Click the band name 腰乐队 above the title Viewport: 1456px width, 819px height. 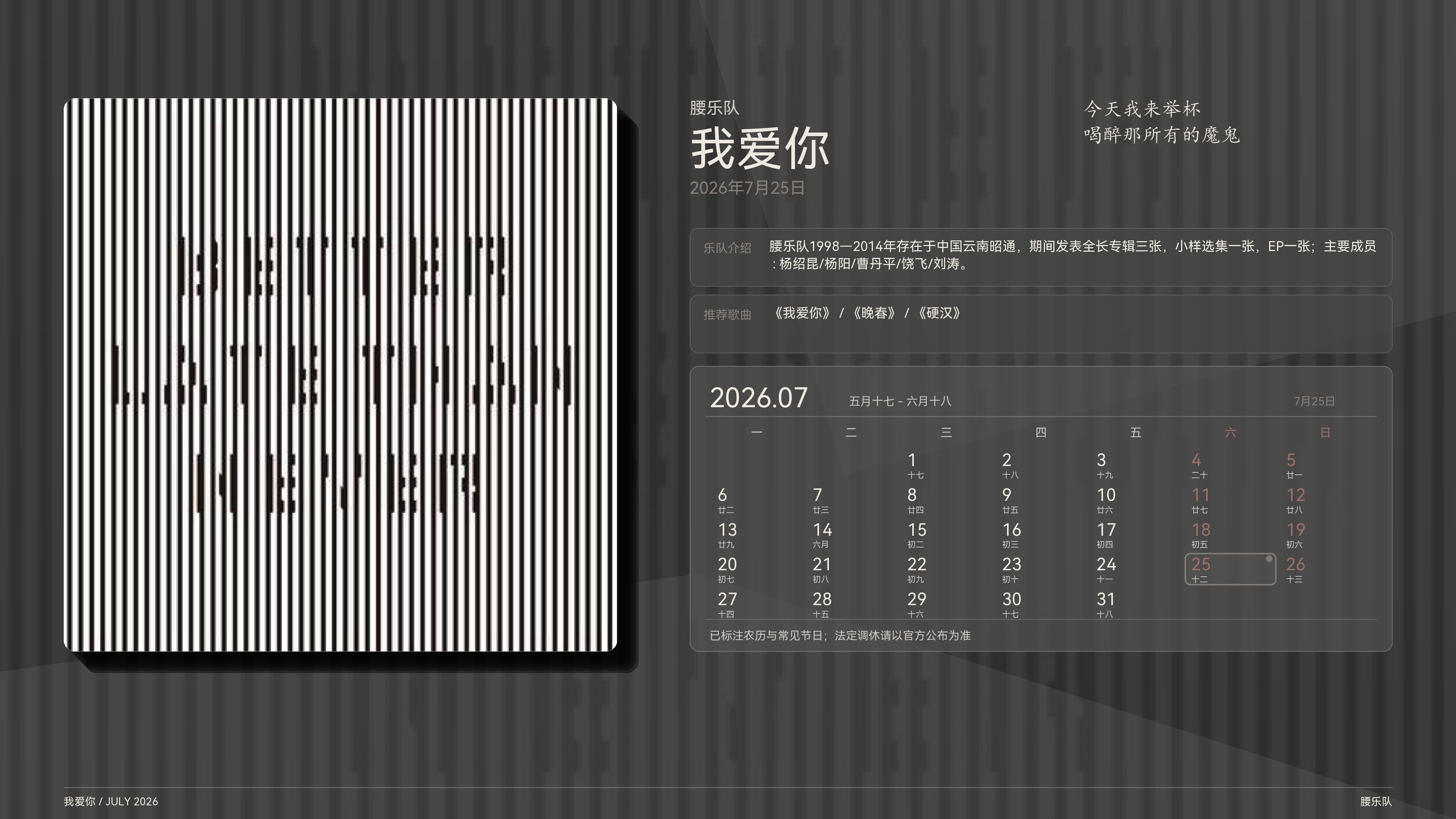714,108
